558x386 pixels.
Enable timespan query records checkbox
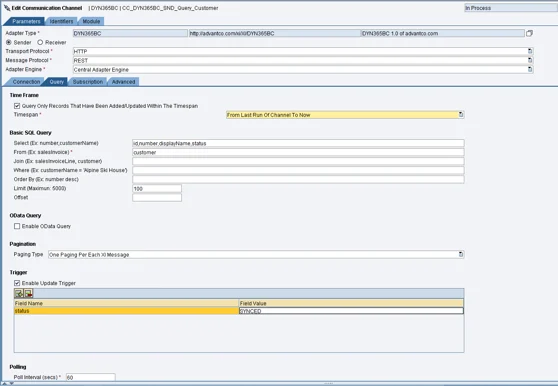(17, 106)
